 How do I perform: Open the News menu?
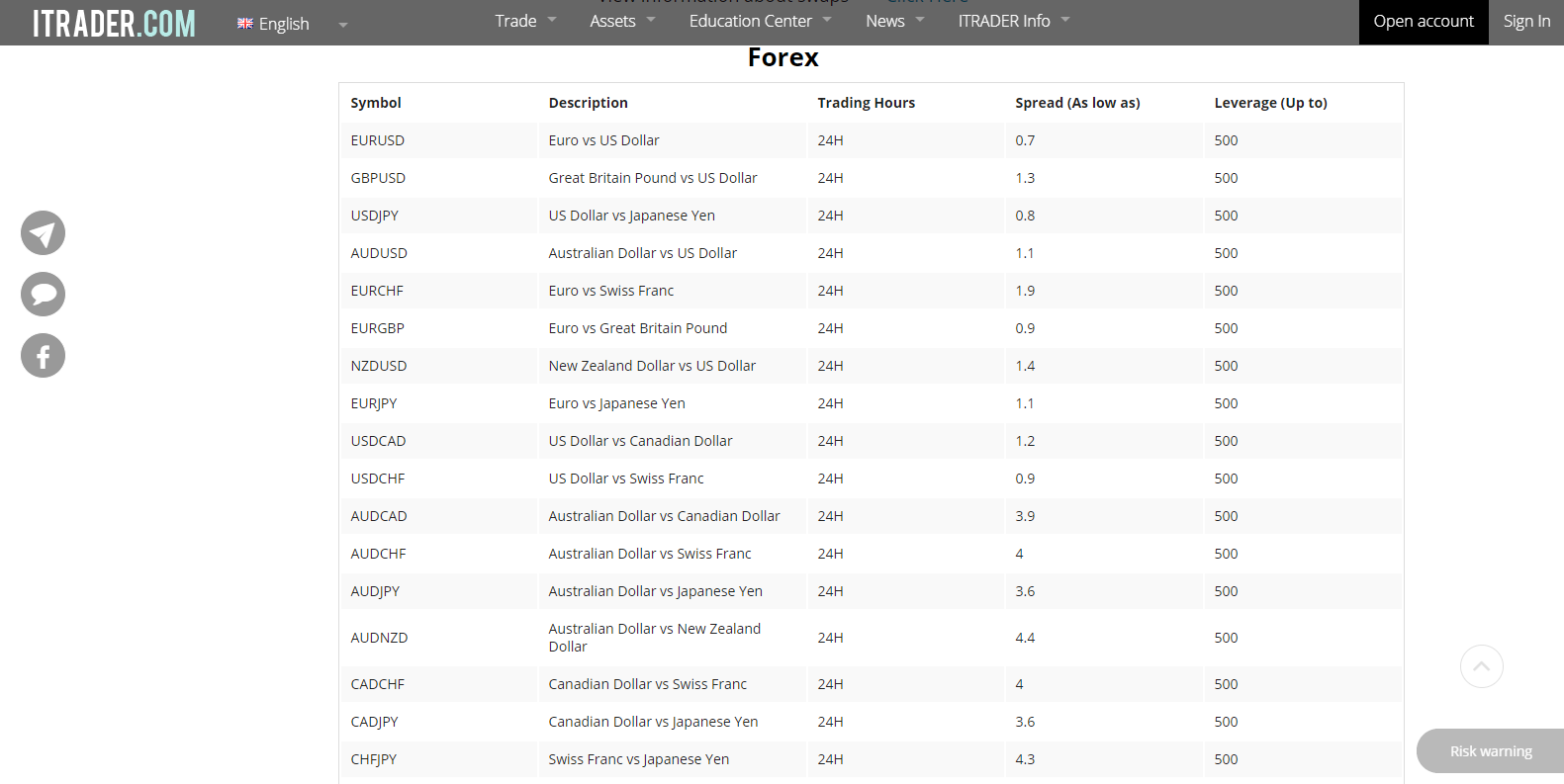pos(893,21)
